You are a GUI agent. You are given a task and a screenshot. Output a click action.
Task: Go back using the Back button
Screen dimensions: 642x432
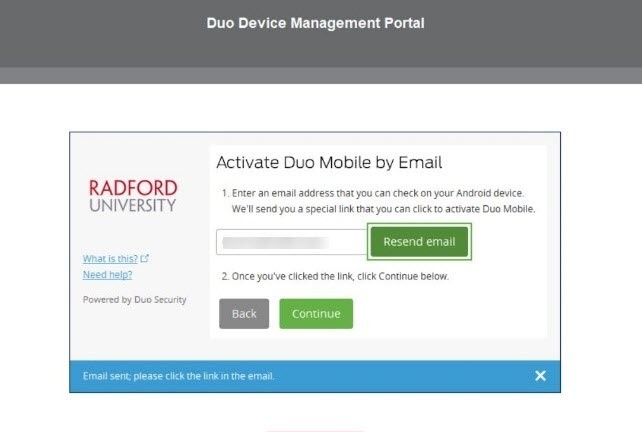click(x=244, y=314)
